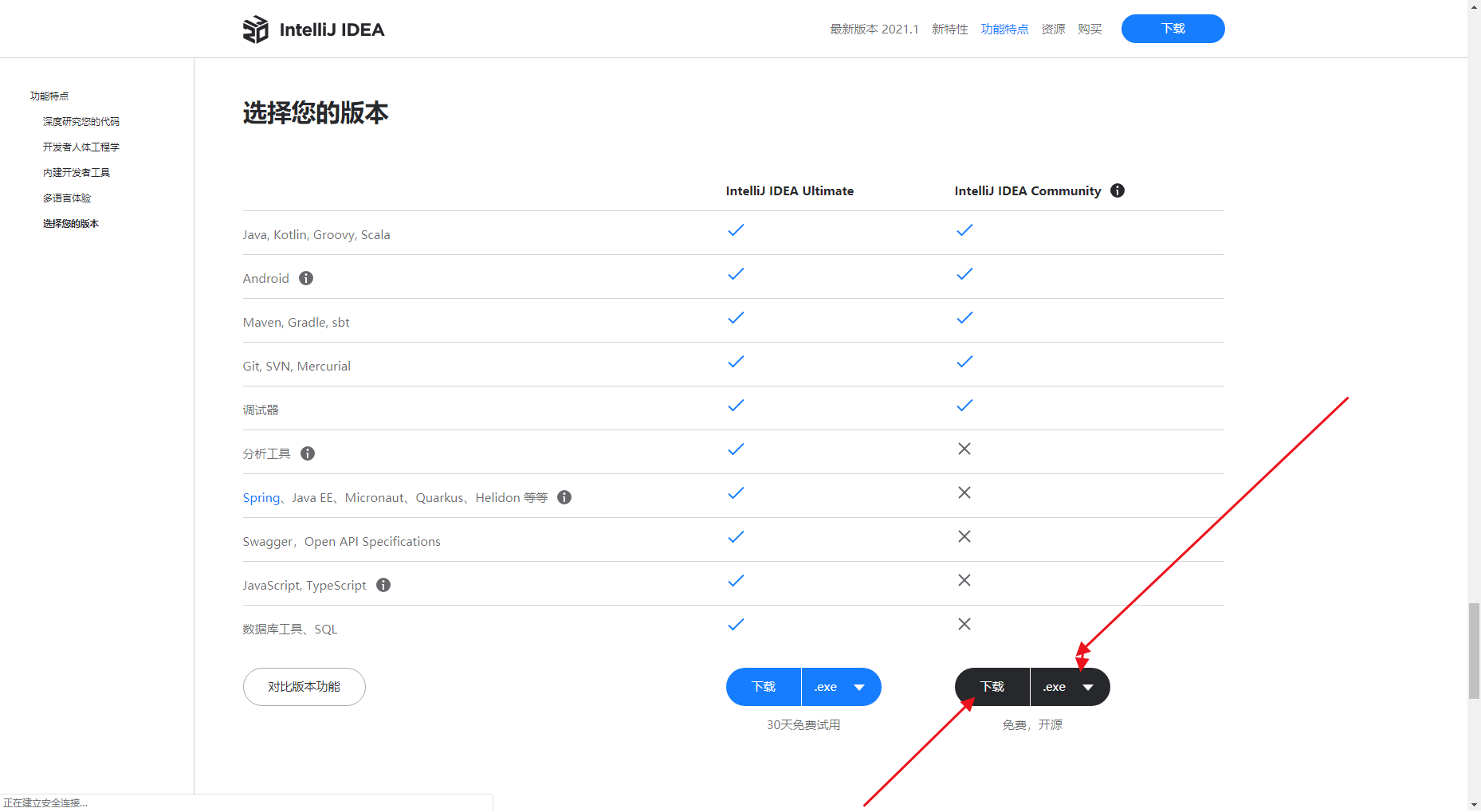
Task: Open the .exe dropdown for Ultimate edition
Action: [x=841, y=687]
